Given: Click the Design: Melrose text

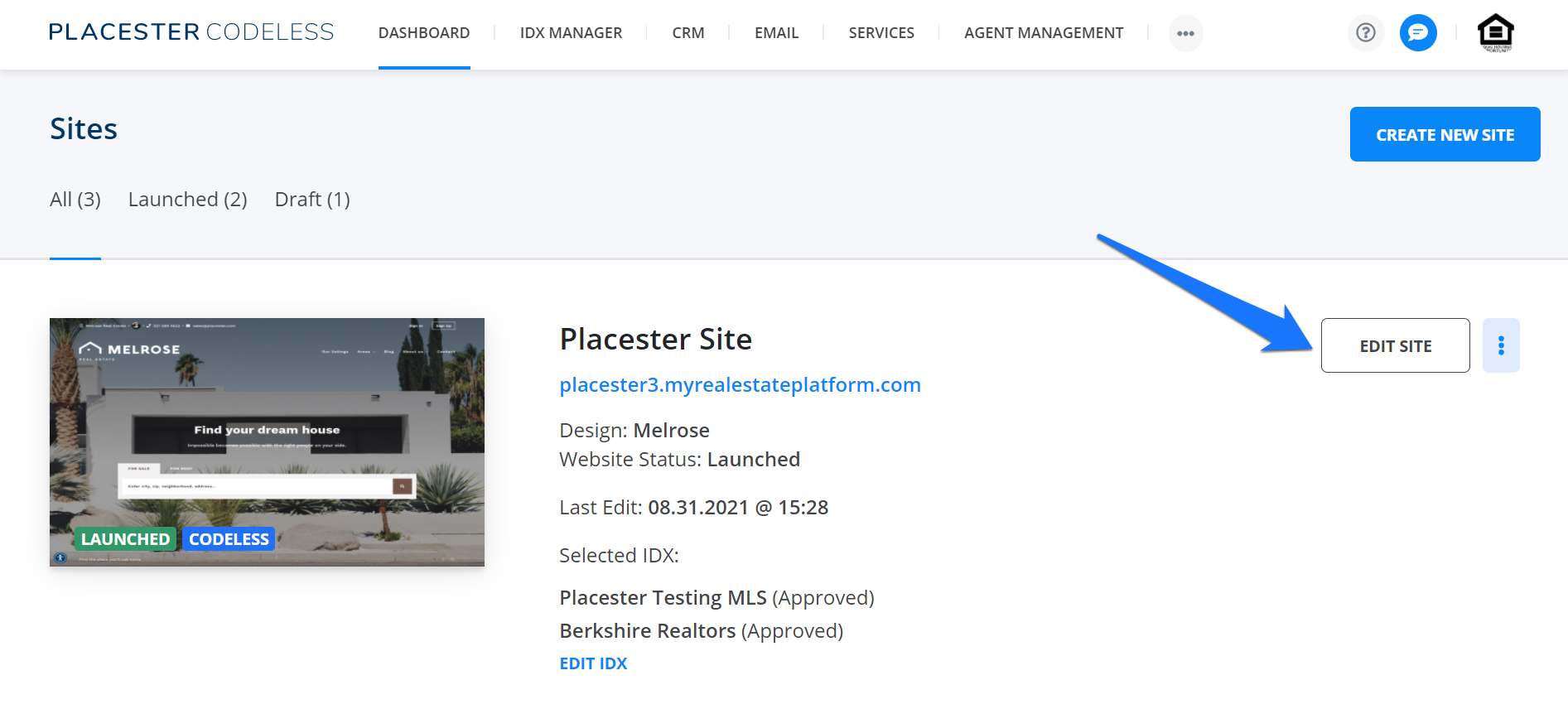Looking at the screenshot, I should (634, 431).
